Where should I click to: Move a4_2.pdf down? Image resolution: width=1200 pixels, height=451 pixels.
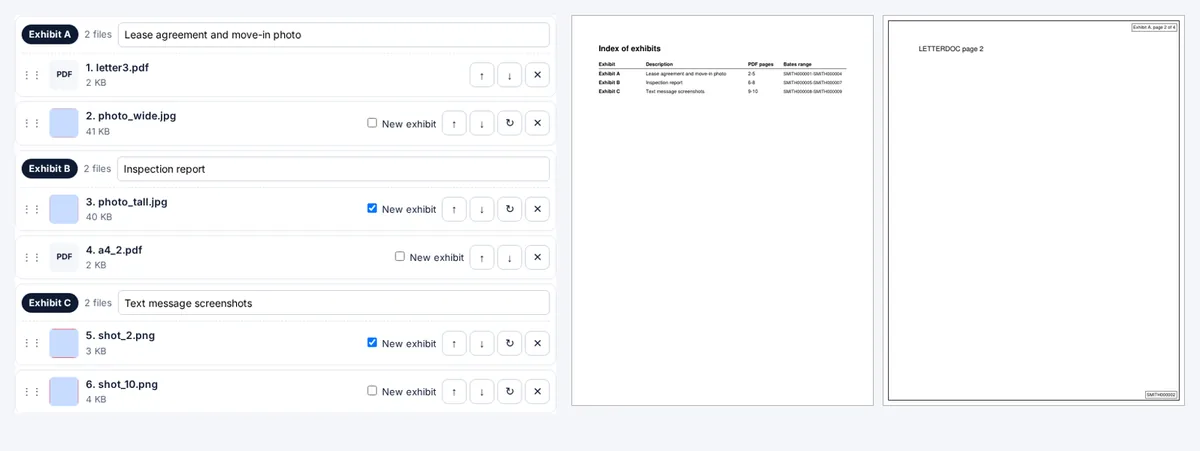click(510, 257)
